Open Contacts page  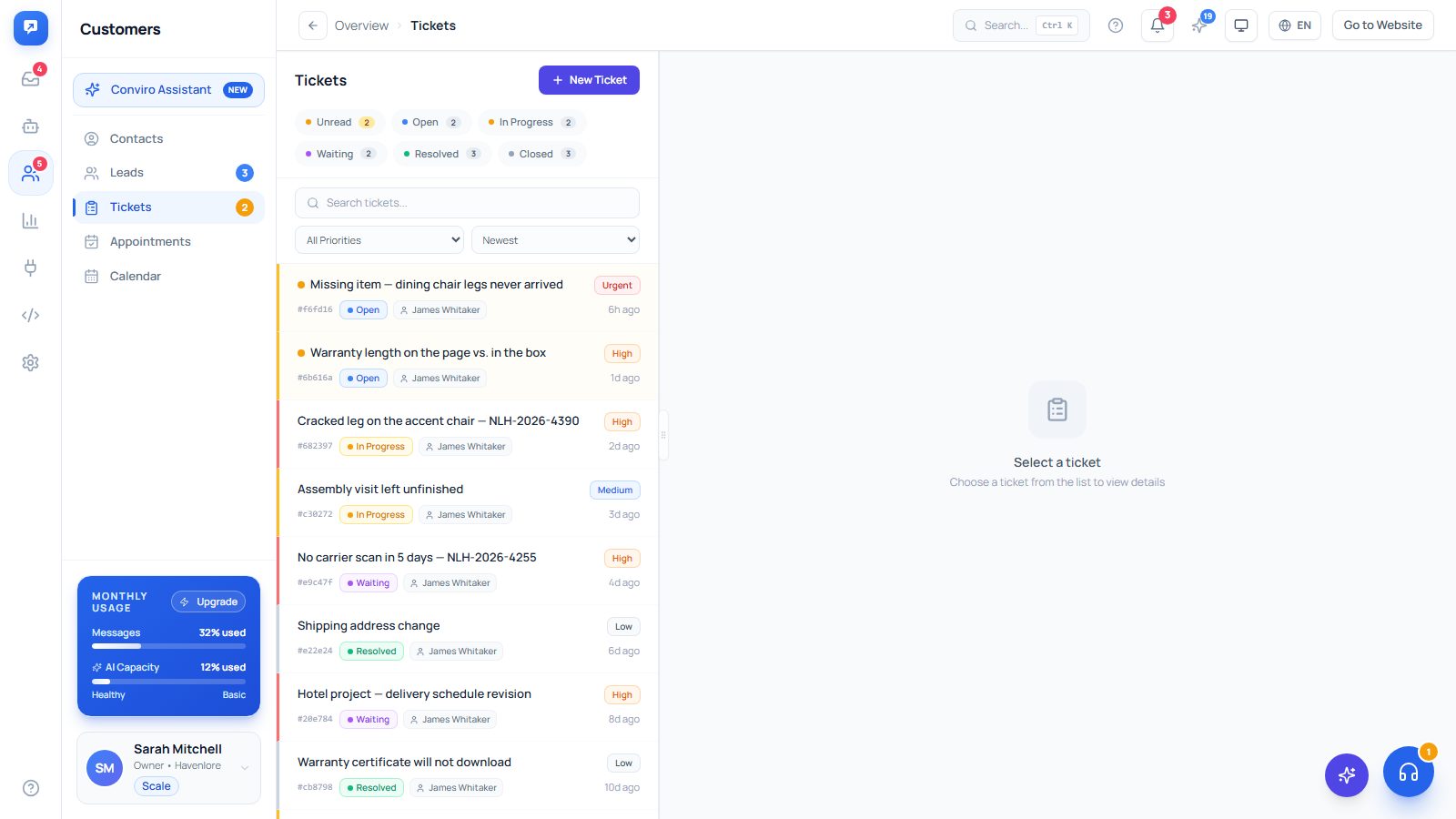pyautogui.click(x=168, y=138)
